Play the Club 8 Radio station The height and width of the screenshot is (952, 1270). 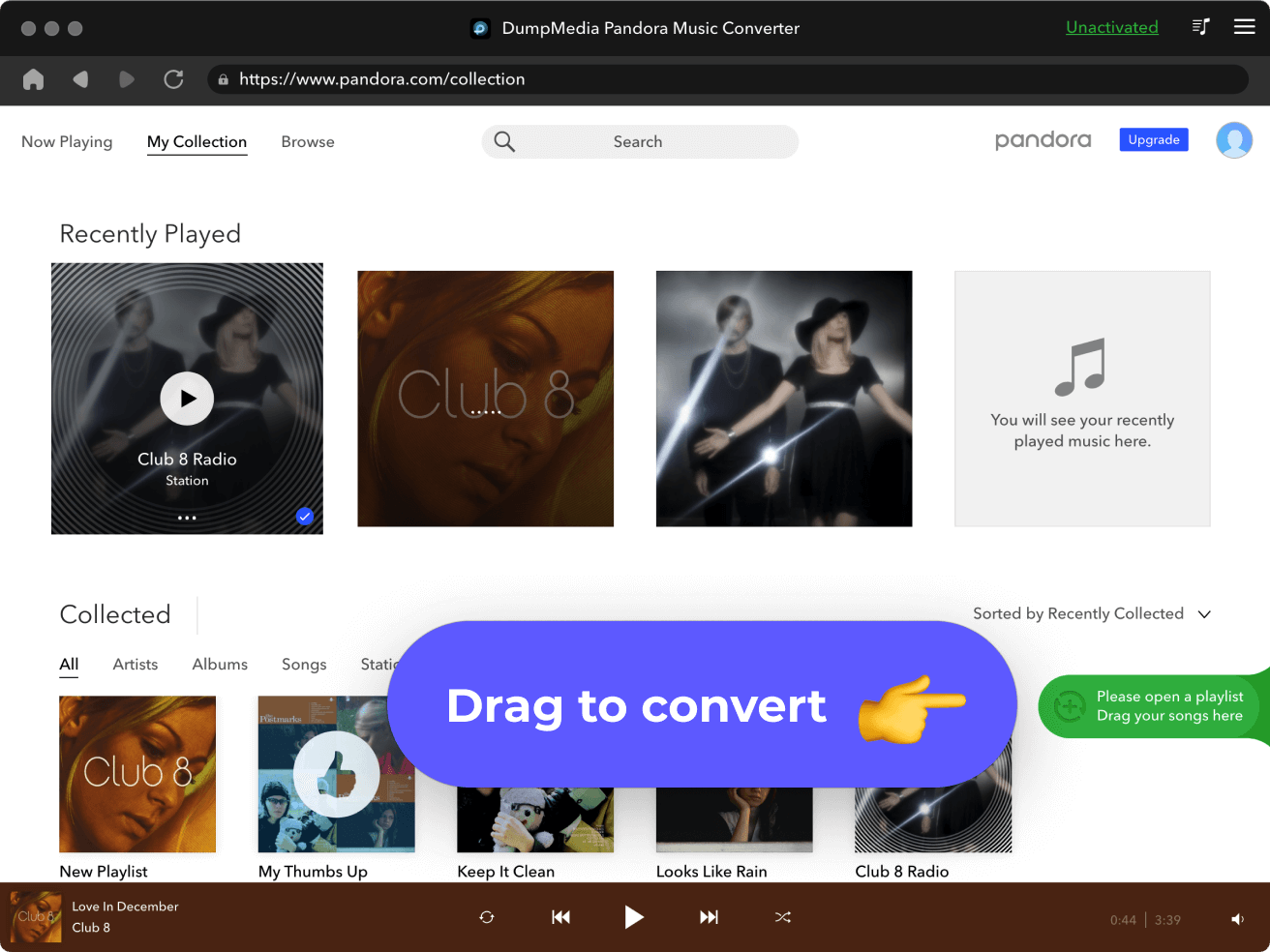[x=187, y=398]
